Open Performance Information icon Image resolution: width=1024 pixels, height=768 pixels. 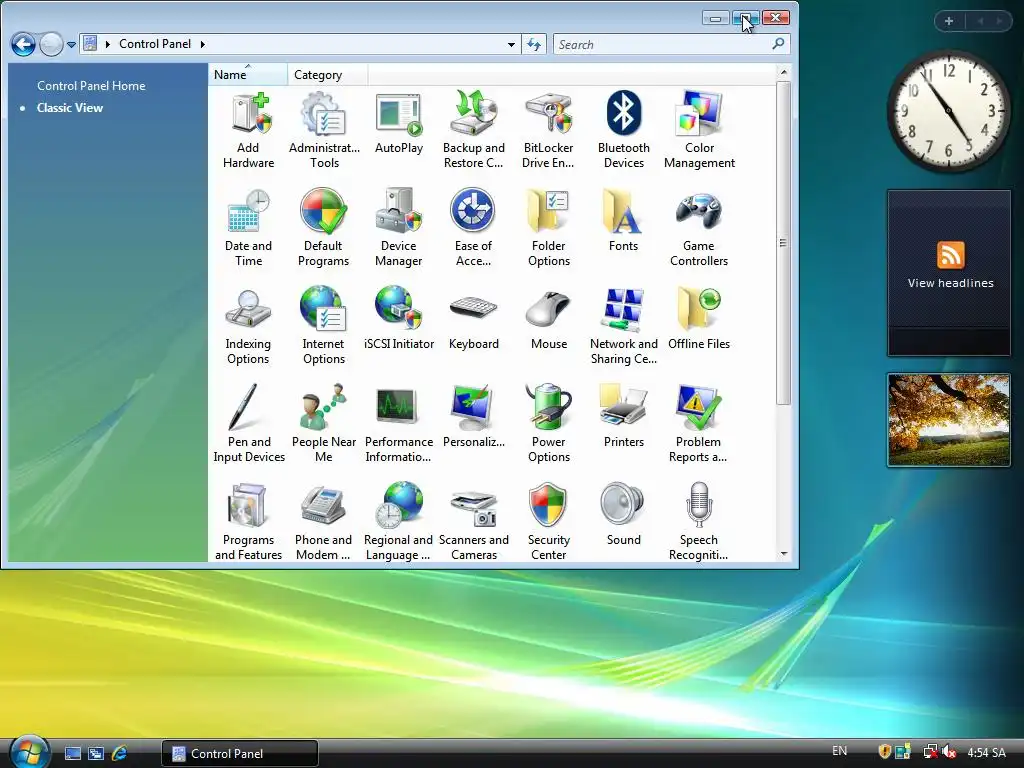click(x=398, y=424)
